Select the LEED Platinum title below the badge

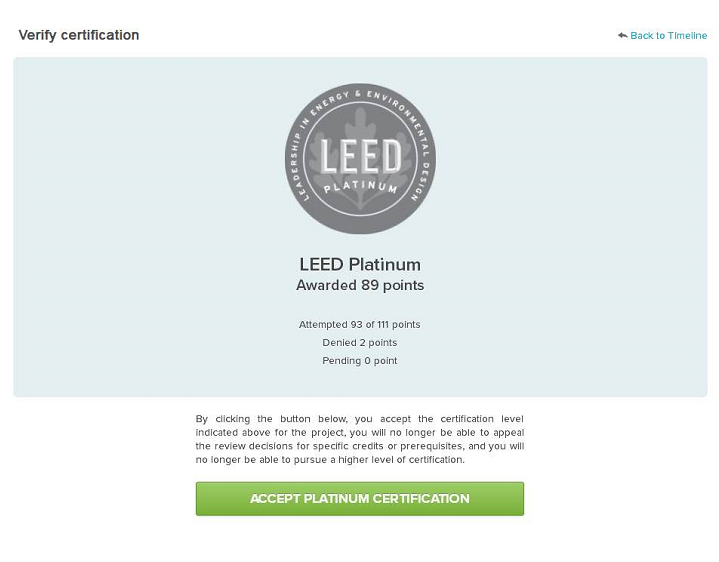pyautogui.click(x=360, y=265)
